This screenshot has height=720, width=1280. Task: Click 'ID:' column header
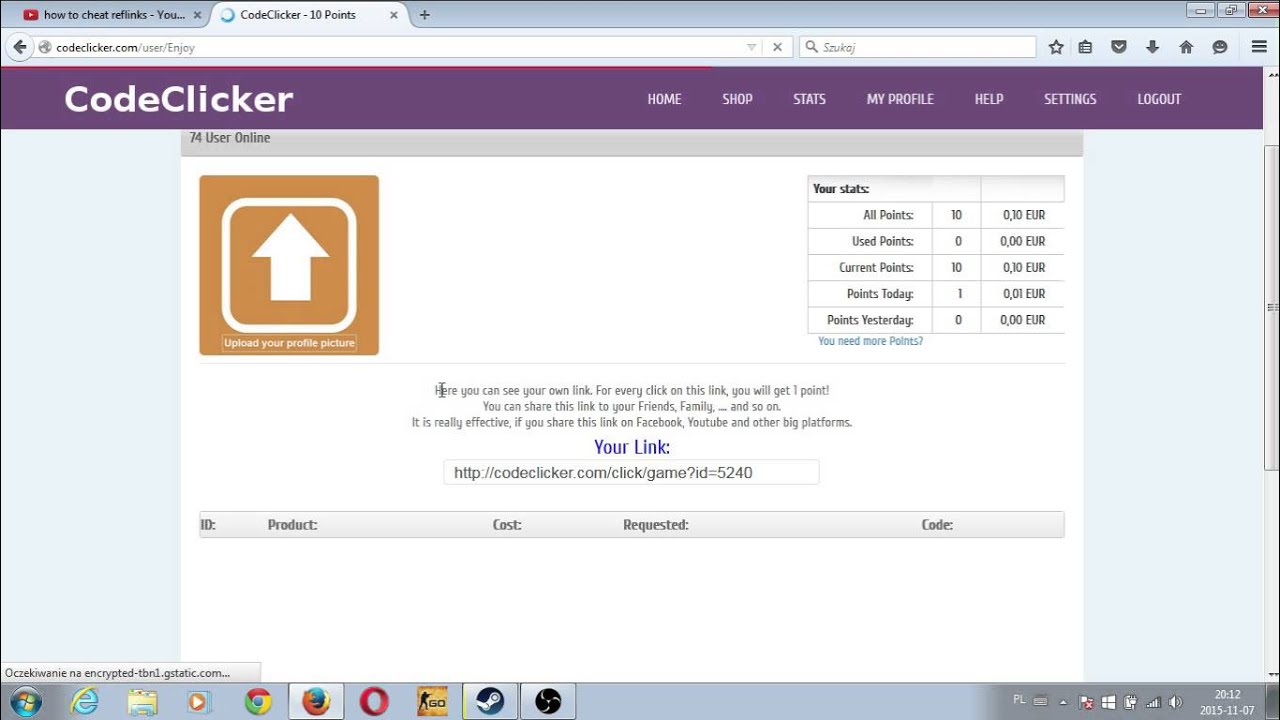point(208,525)
